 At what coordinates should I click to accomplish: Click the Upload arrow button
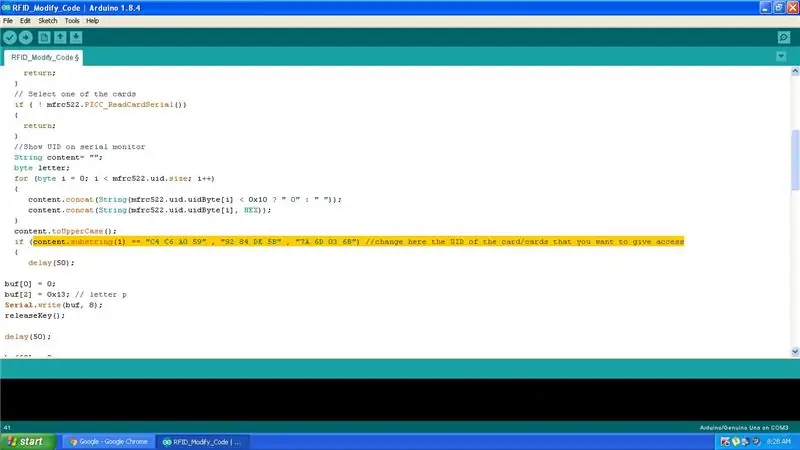click(x=26, y=37)
